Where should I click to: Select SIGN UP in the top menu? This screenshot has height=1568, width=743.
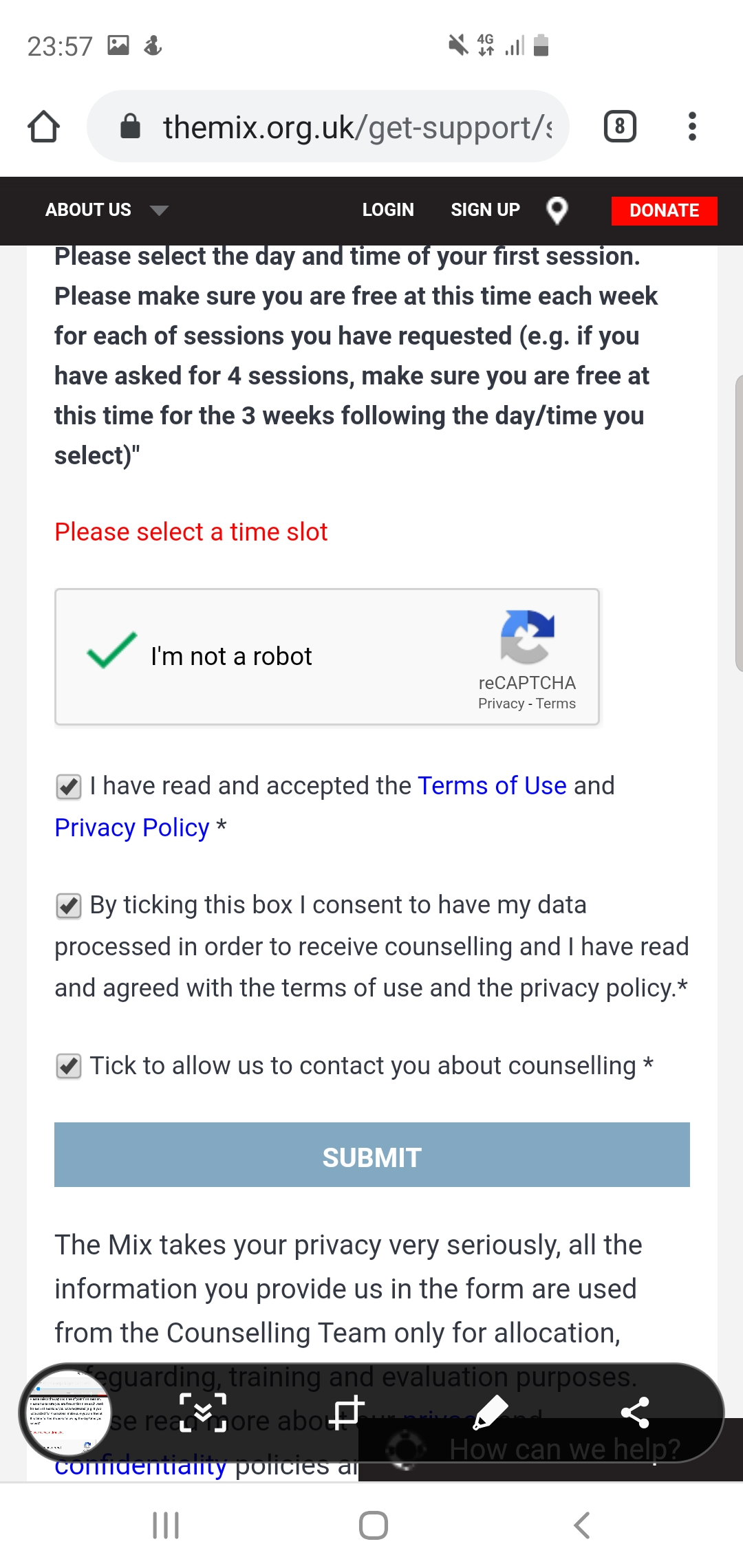pos(484,210)
